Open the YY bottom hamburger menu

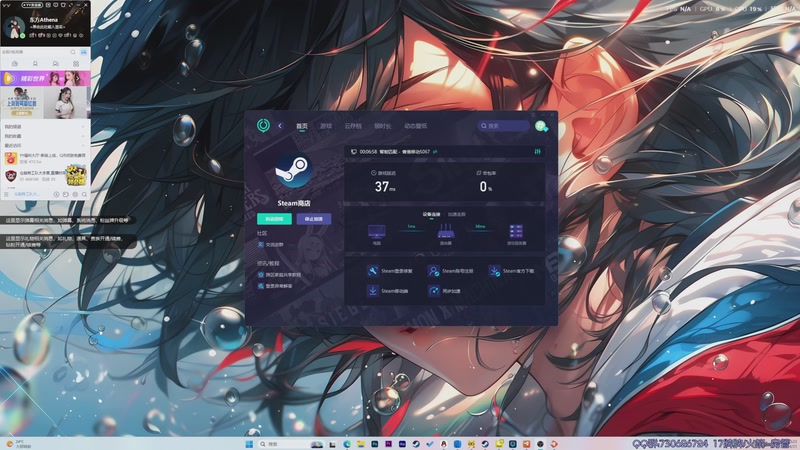coord(7,194)
